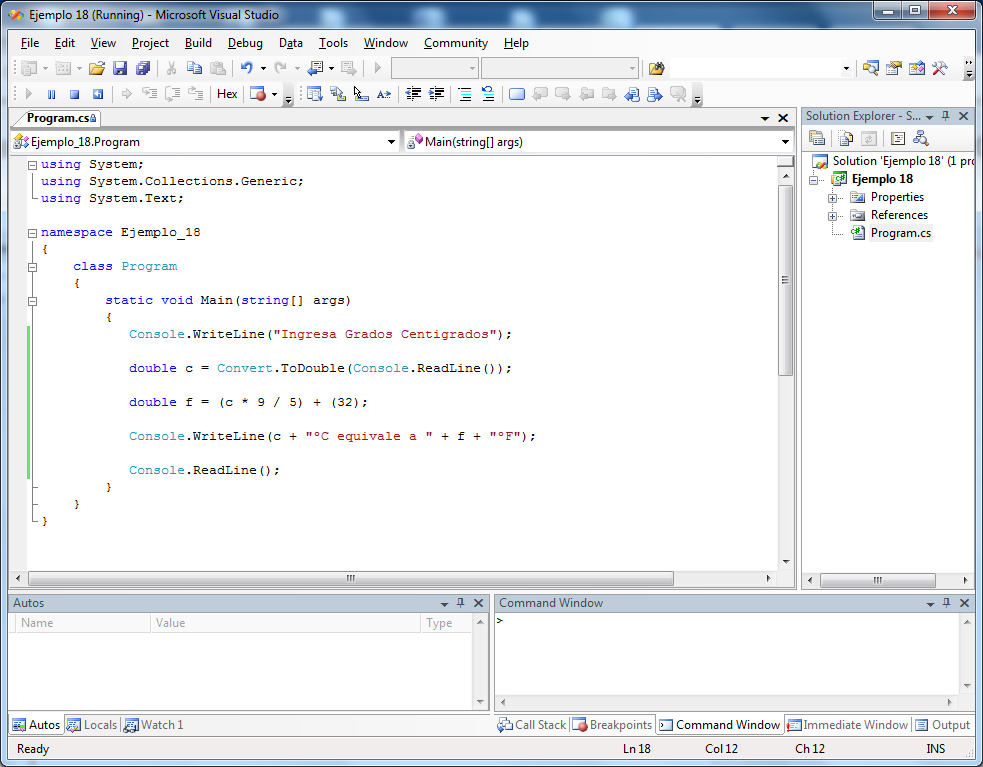Viewport: 983px width, 767px height.
Task: Click the Stop Debugging icon
Action: pyautogui.click(x=73, y=93)
